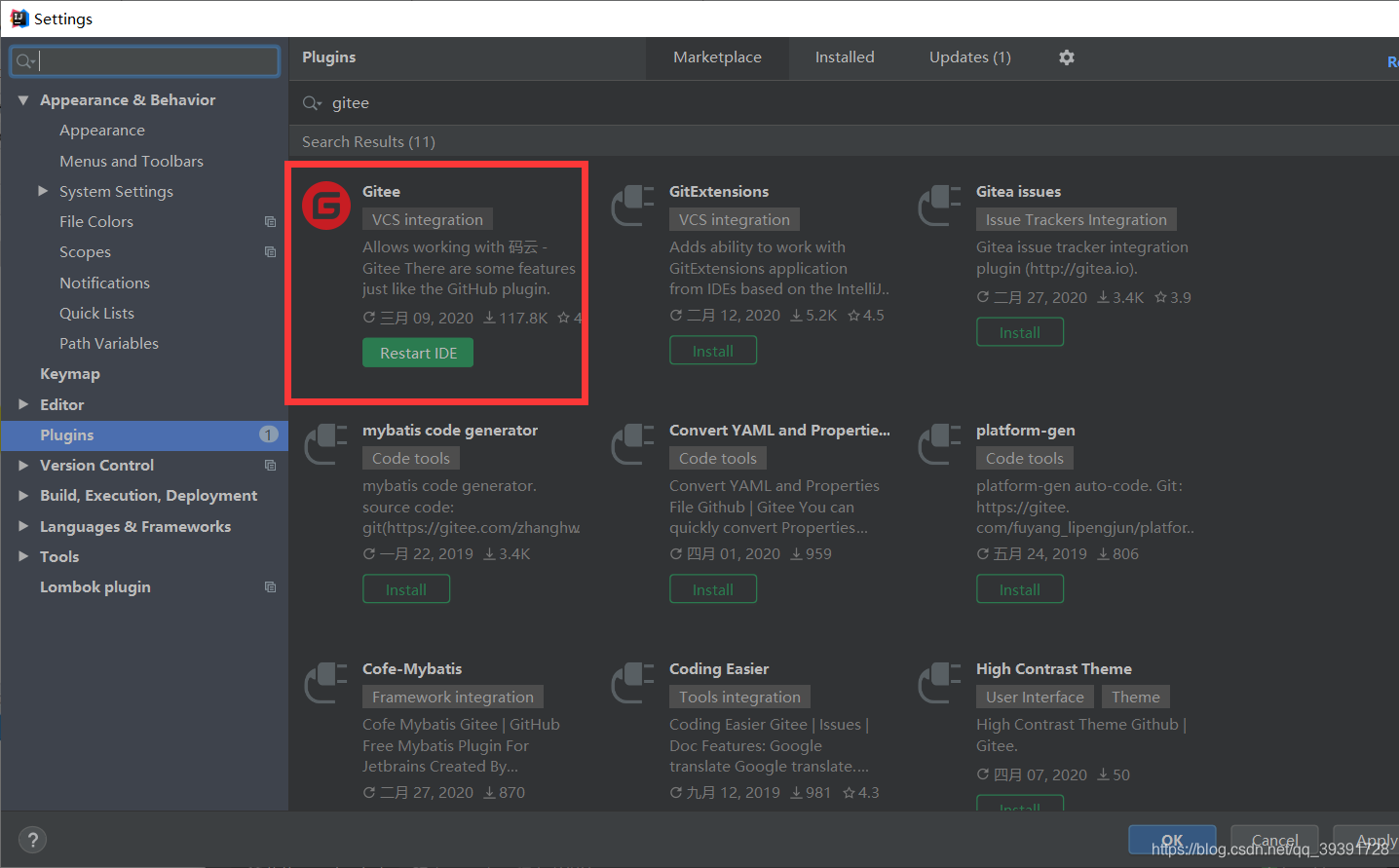Click User Interface tag under High Contrast Theme
Viewport: 1399px width, 868px height.
[1035, 697]
